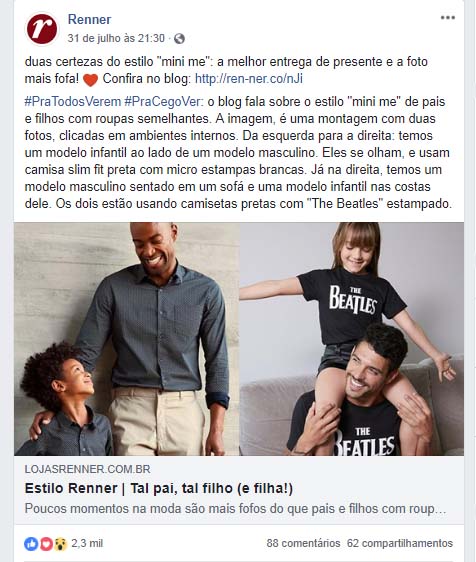Visit the LOJASRENNER.COM.BR domain link
This screenshot has width=476, height=562.
pos(87,469)
